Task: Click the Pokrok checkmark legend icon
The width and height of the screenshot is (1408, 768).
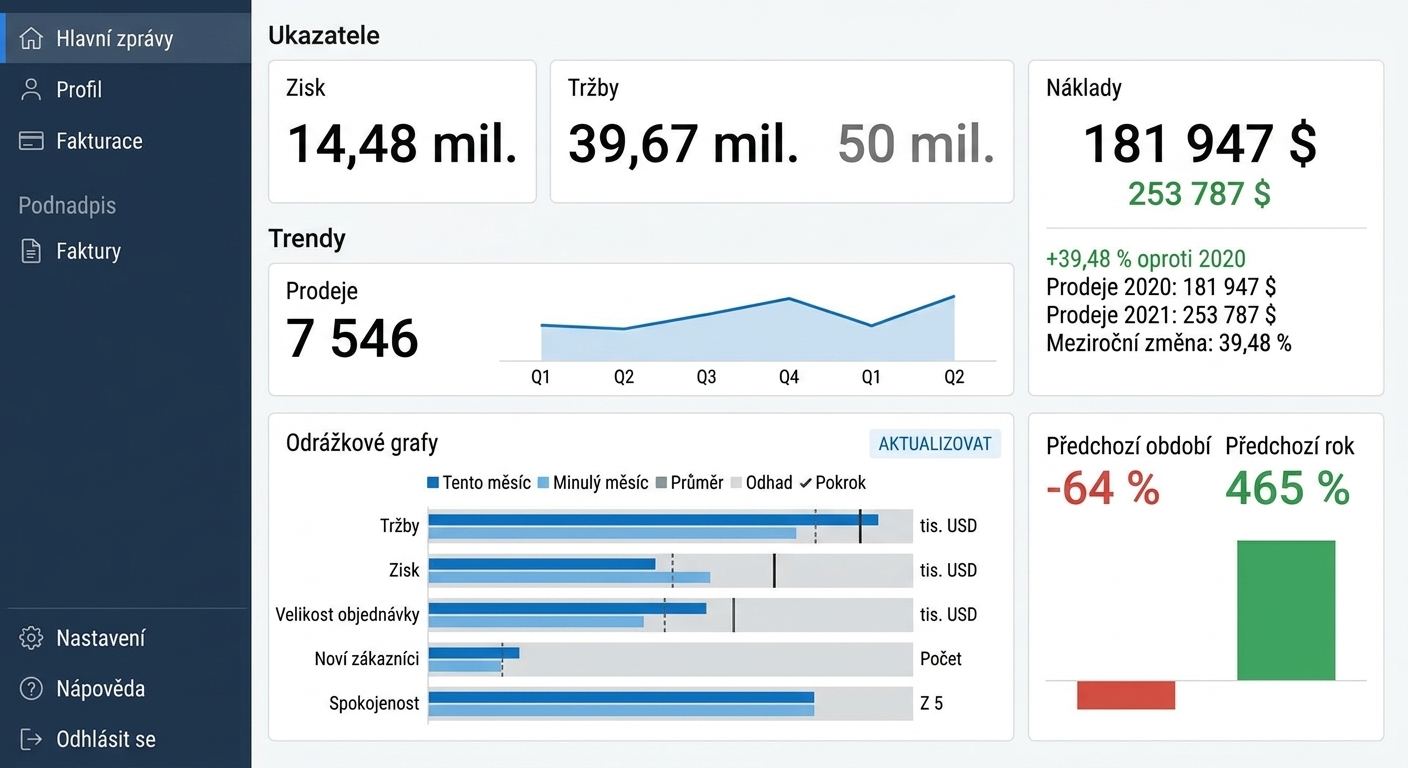Action: pyautogui.click(x=805, y=483)
